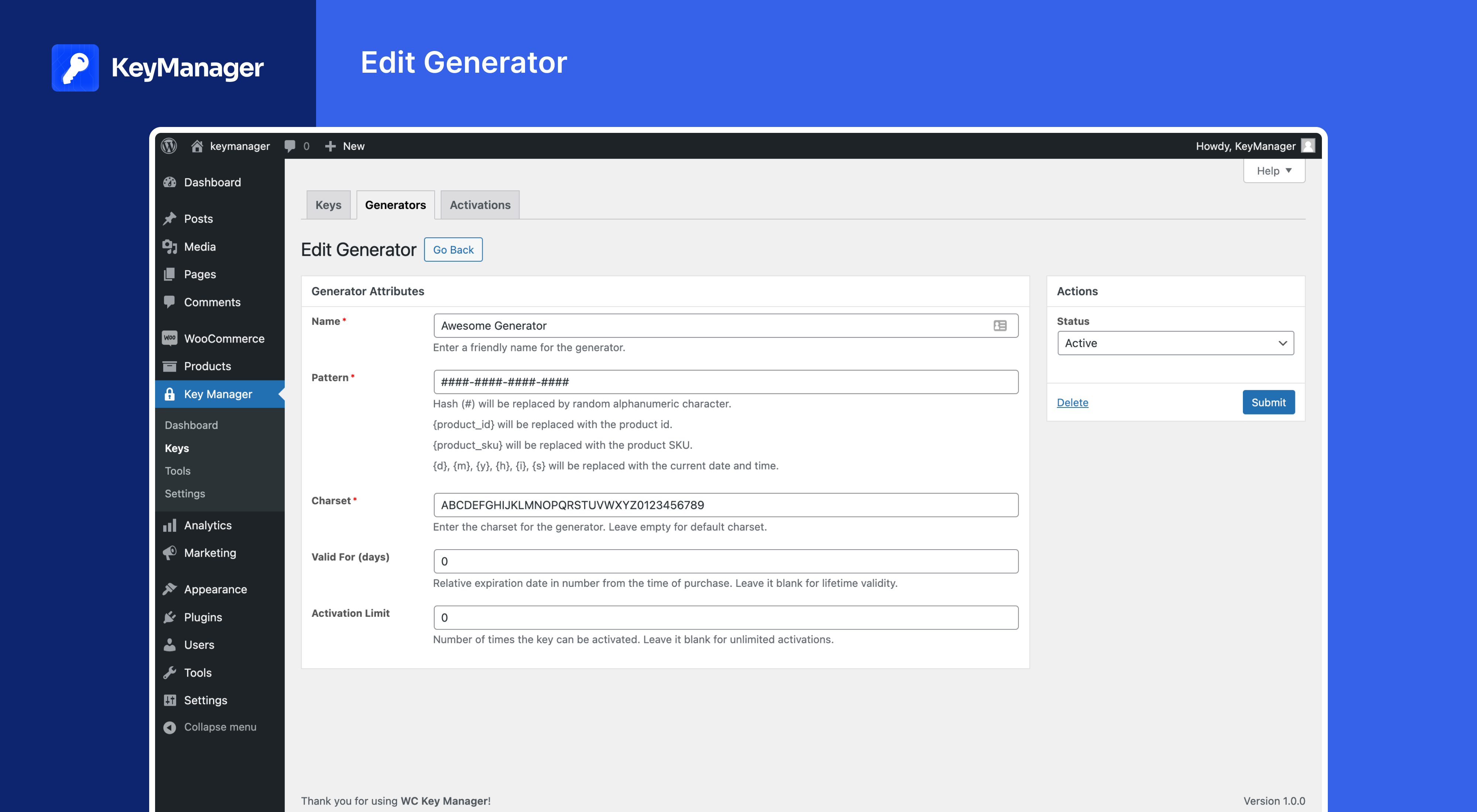Switch to the Activations tab

point(479,204)
